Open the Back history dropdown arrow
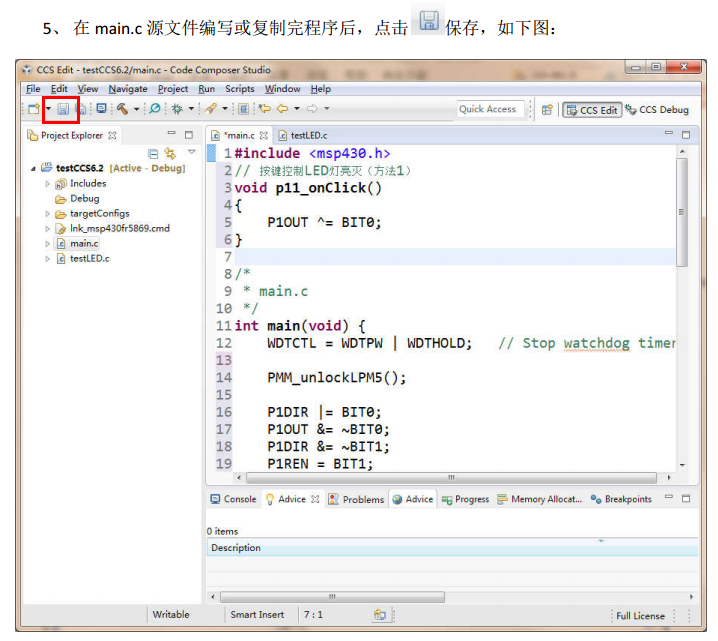718x641 pixels. 297,109
